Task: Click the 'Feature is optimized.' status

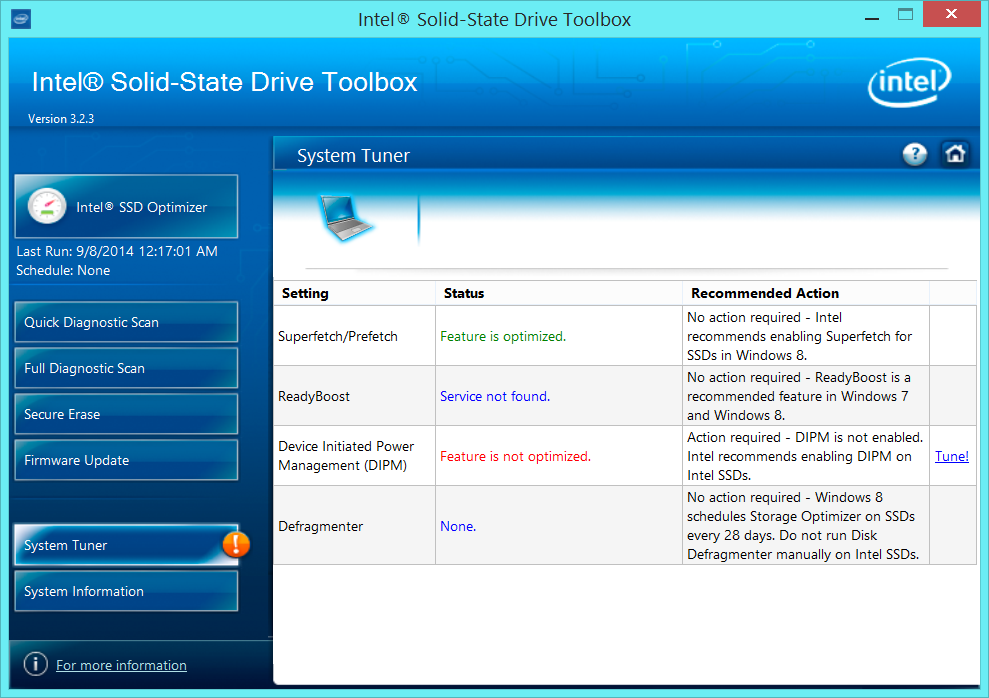Action: pos(503,336)
